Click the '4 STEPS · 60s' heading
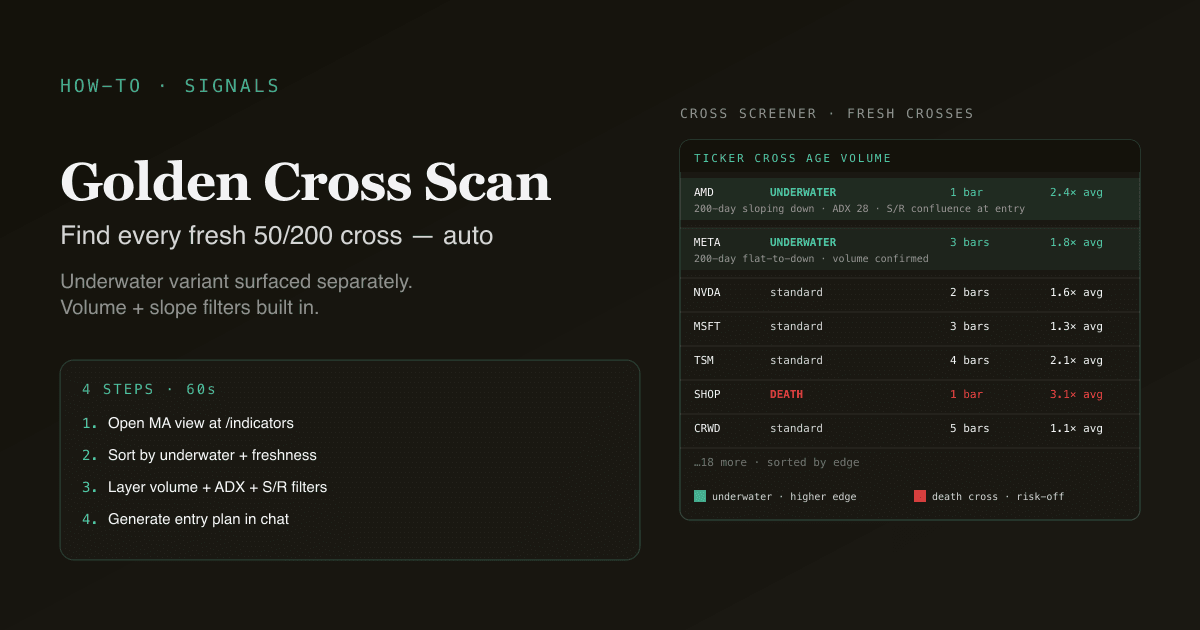 149,389
